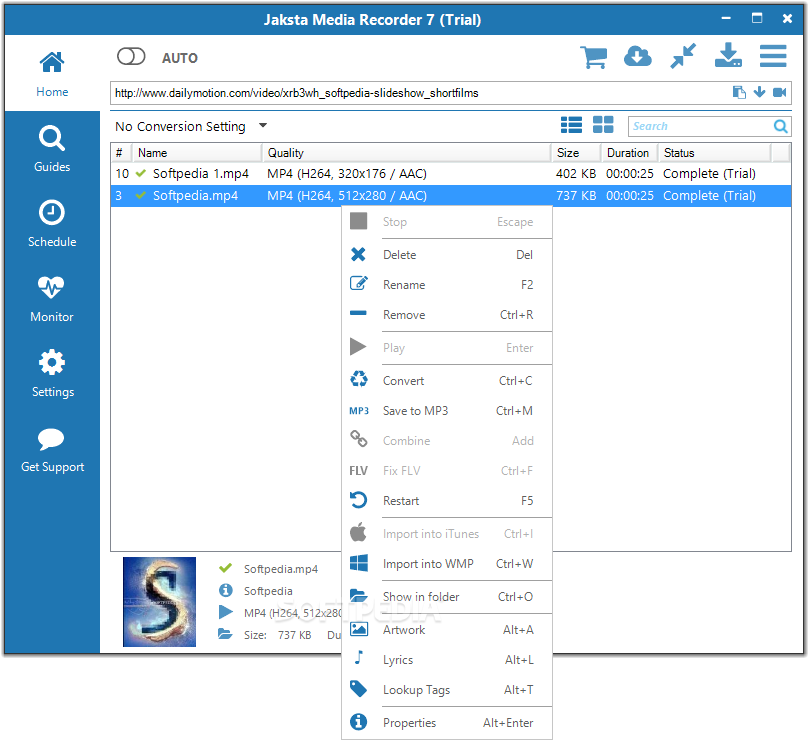Click the shopping cart purchase icon
The width and height of the screenshot is (808, 740).
593,57
